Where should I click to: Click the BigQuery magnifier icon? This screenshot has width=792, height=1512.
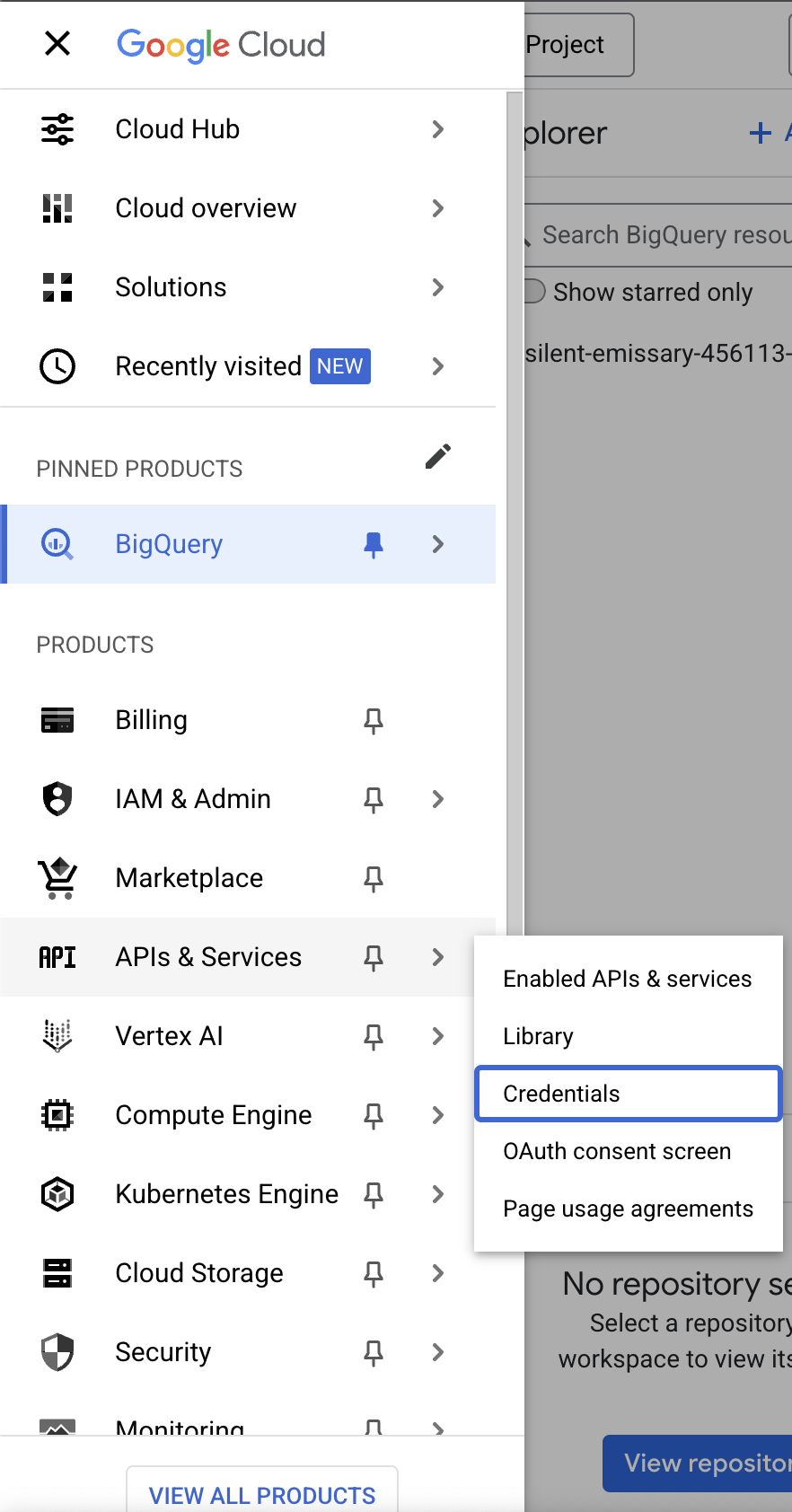57,544
